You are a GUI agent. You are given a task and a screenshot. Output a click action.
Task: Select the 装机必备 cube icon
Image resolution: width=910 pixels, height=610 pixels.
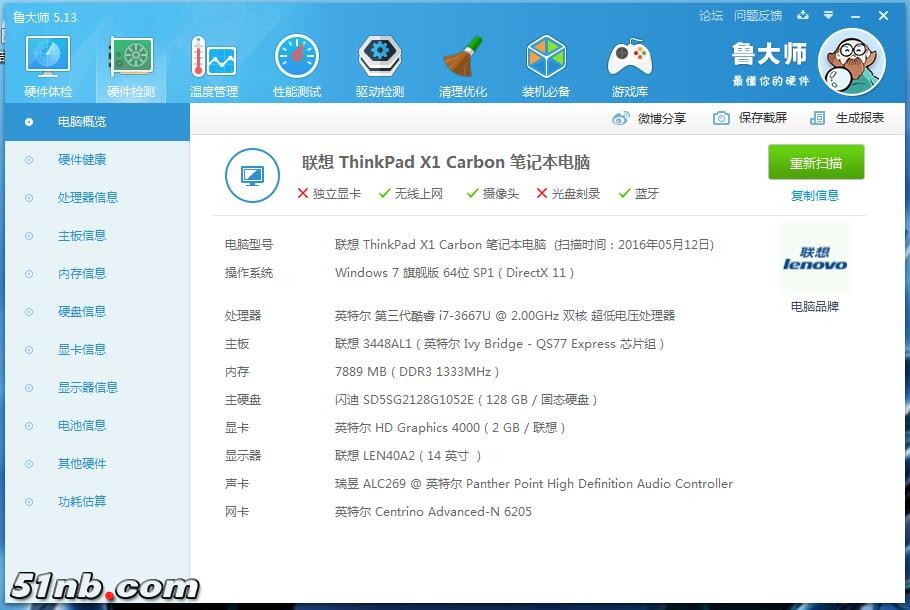tap(546, 61)
